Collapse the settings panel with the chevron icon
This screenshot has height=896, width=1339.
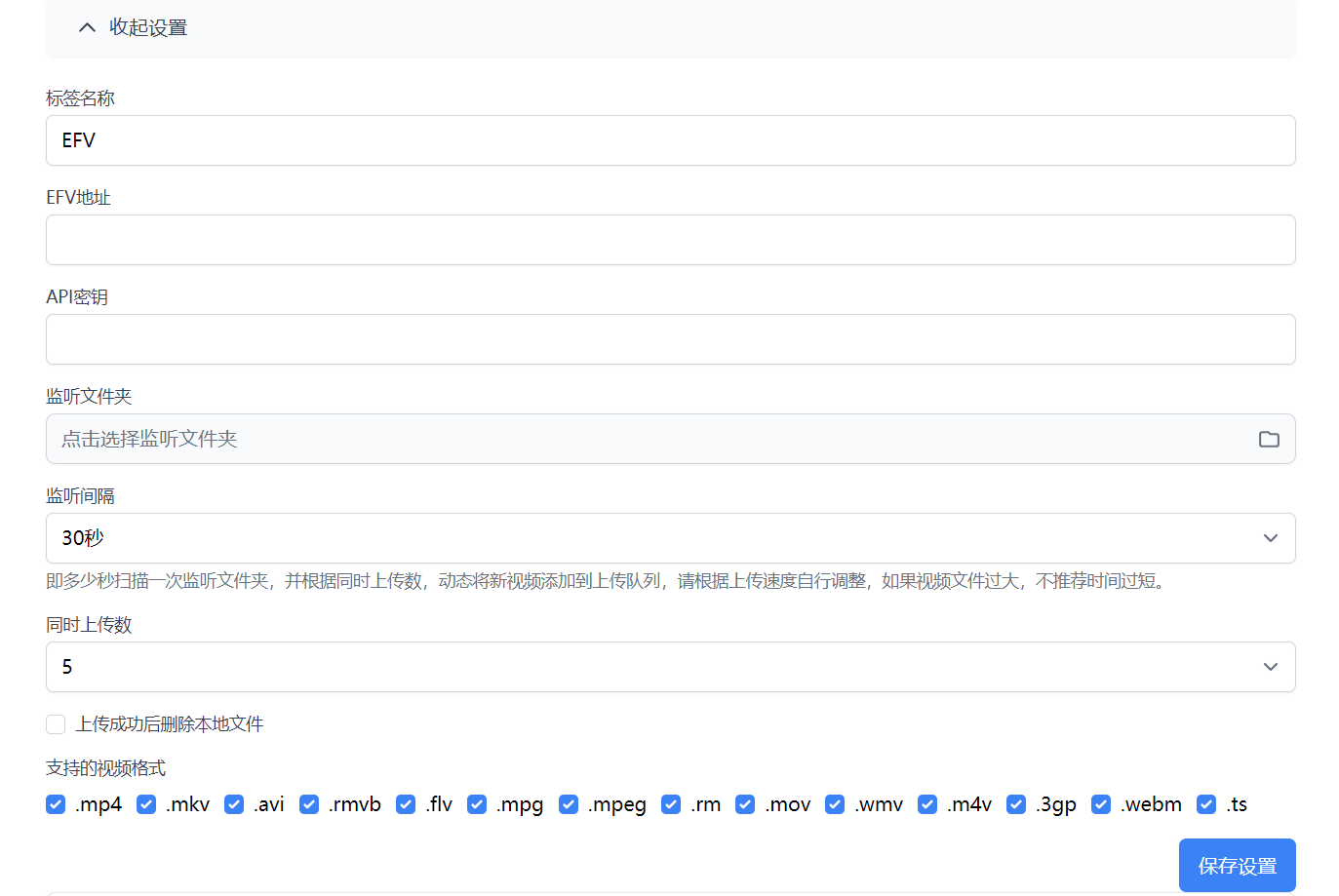coord(87,27)
